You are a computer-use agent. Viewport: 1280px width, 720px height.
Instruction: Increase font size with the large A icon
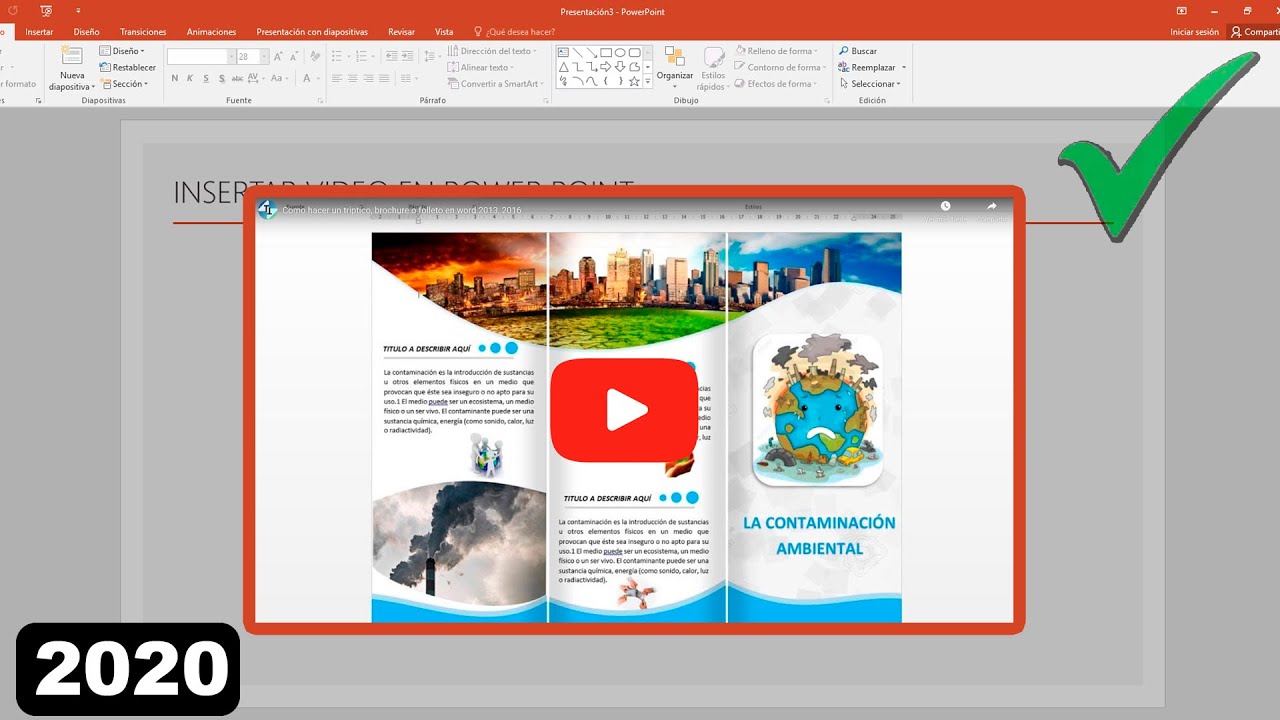click(x=278, y=56)
